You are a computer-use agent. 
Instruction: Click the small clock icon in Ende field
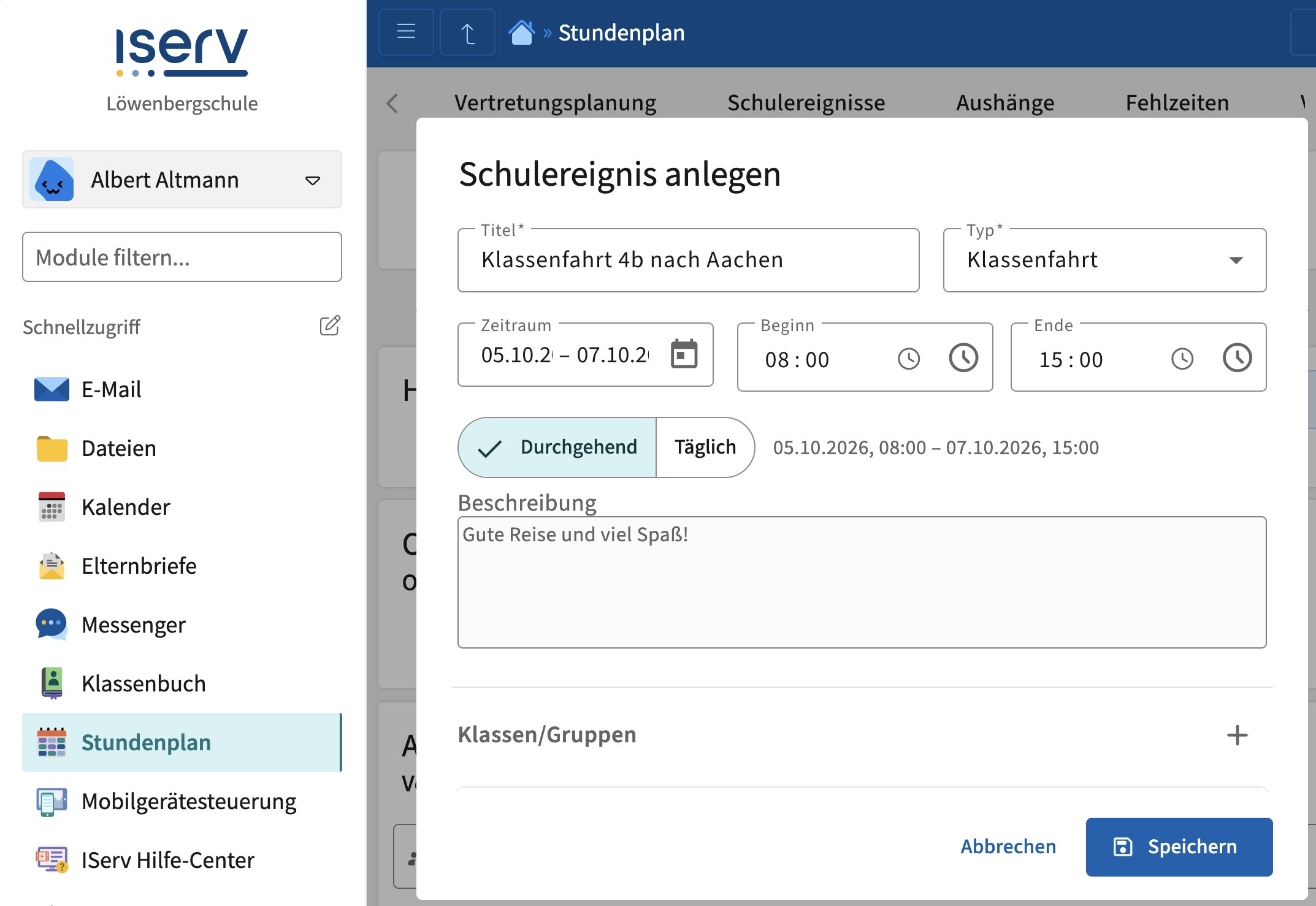[x=1182, y=359]
